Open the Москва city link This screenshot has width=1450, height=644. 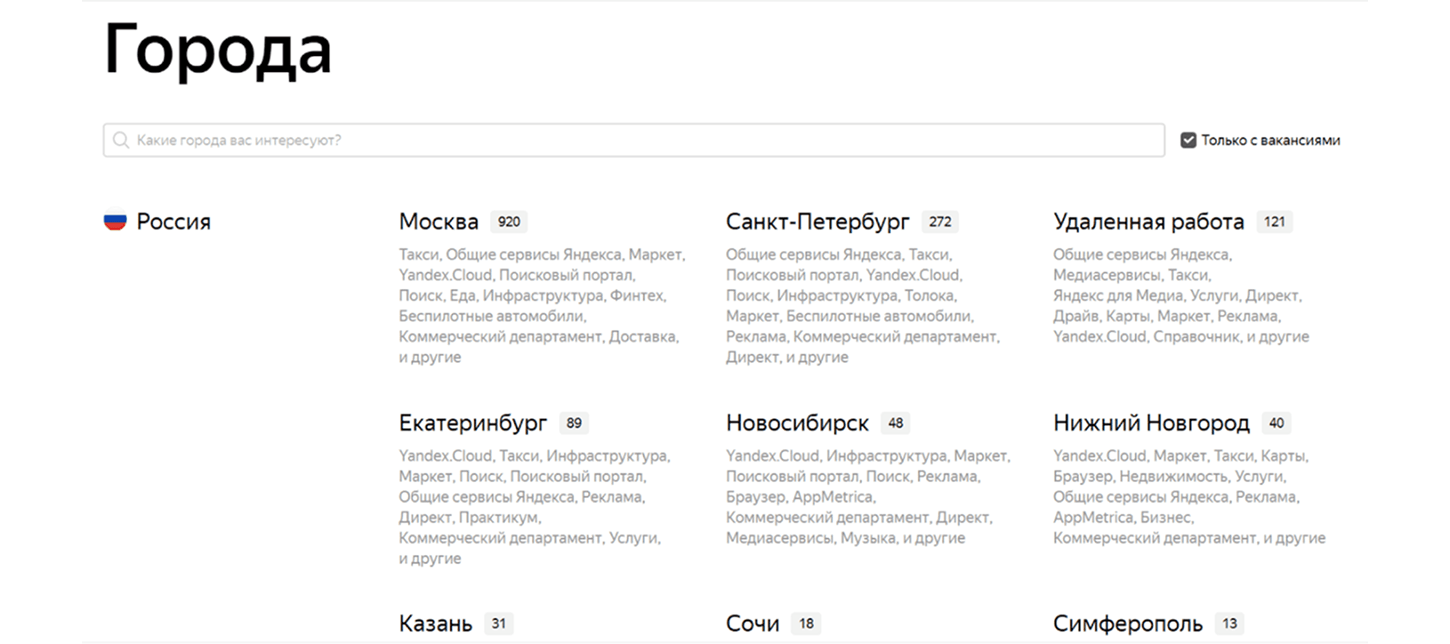pyautogui.click(x=439, y=221)
